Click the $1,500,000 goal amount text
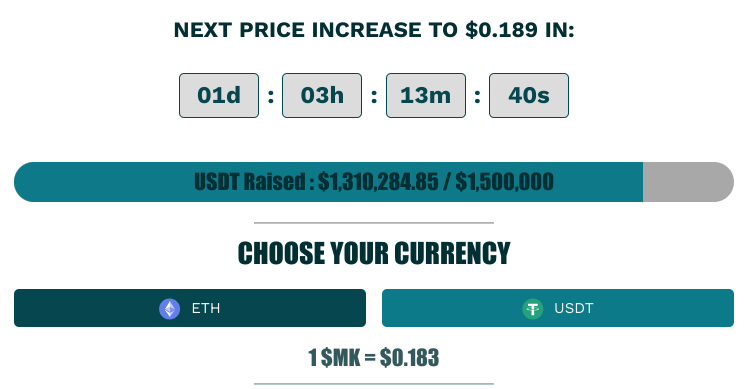The height and width of the screenshot is (389, 756). coord(504,182)
